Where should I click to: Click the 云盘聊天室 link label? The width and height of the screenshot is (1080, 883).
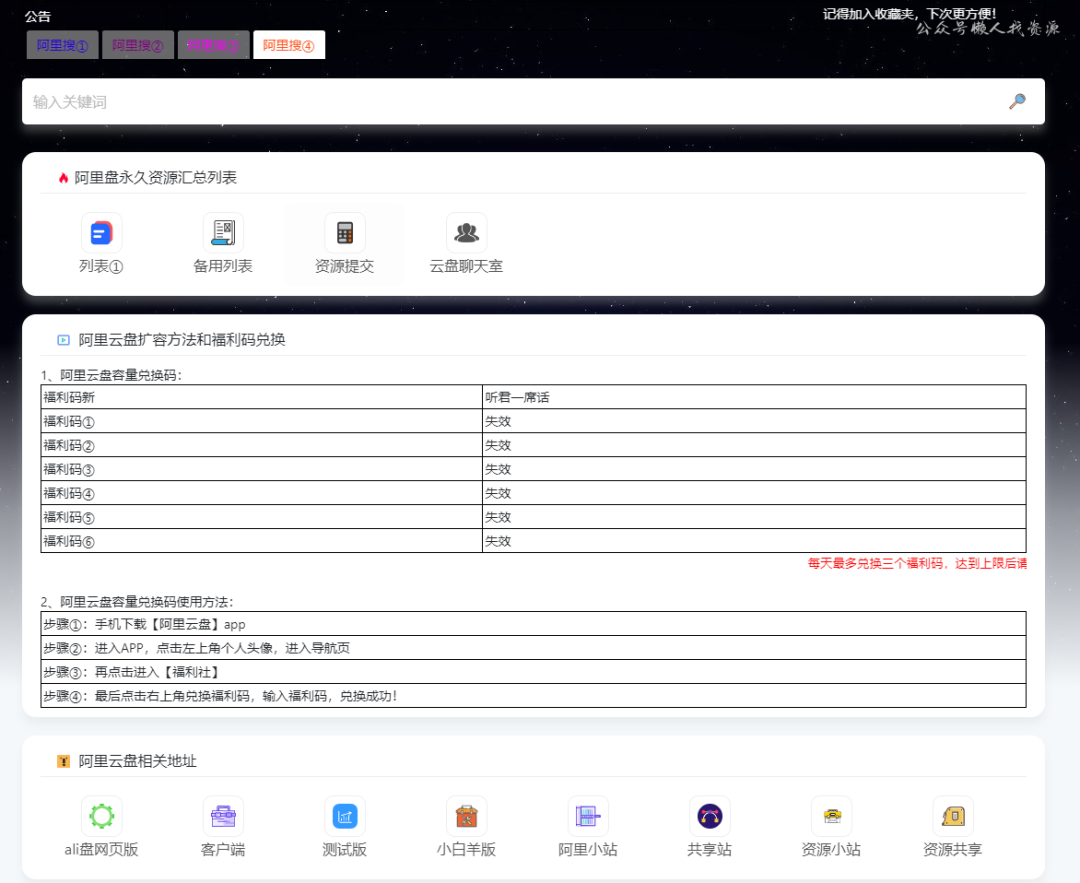(x=466, y=267)
